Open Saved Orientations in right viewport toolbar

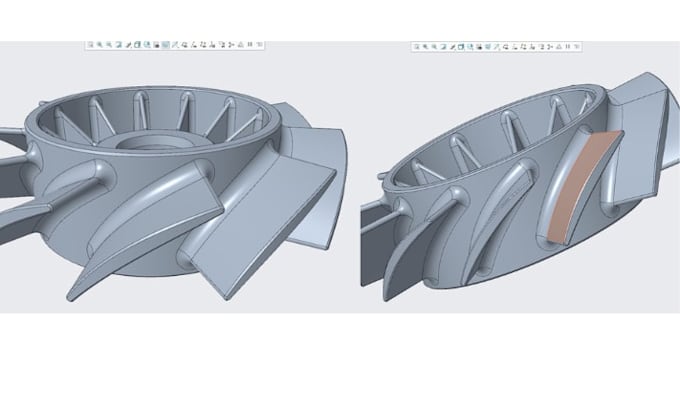click(x=470, y=46)
